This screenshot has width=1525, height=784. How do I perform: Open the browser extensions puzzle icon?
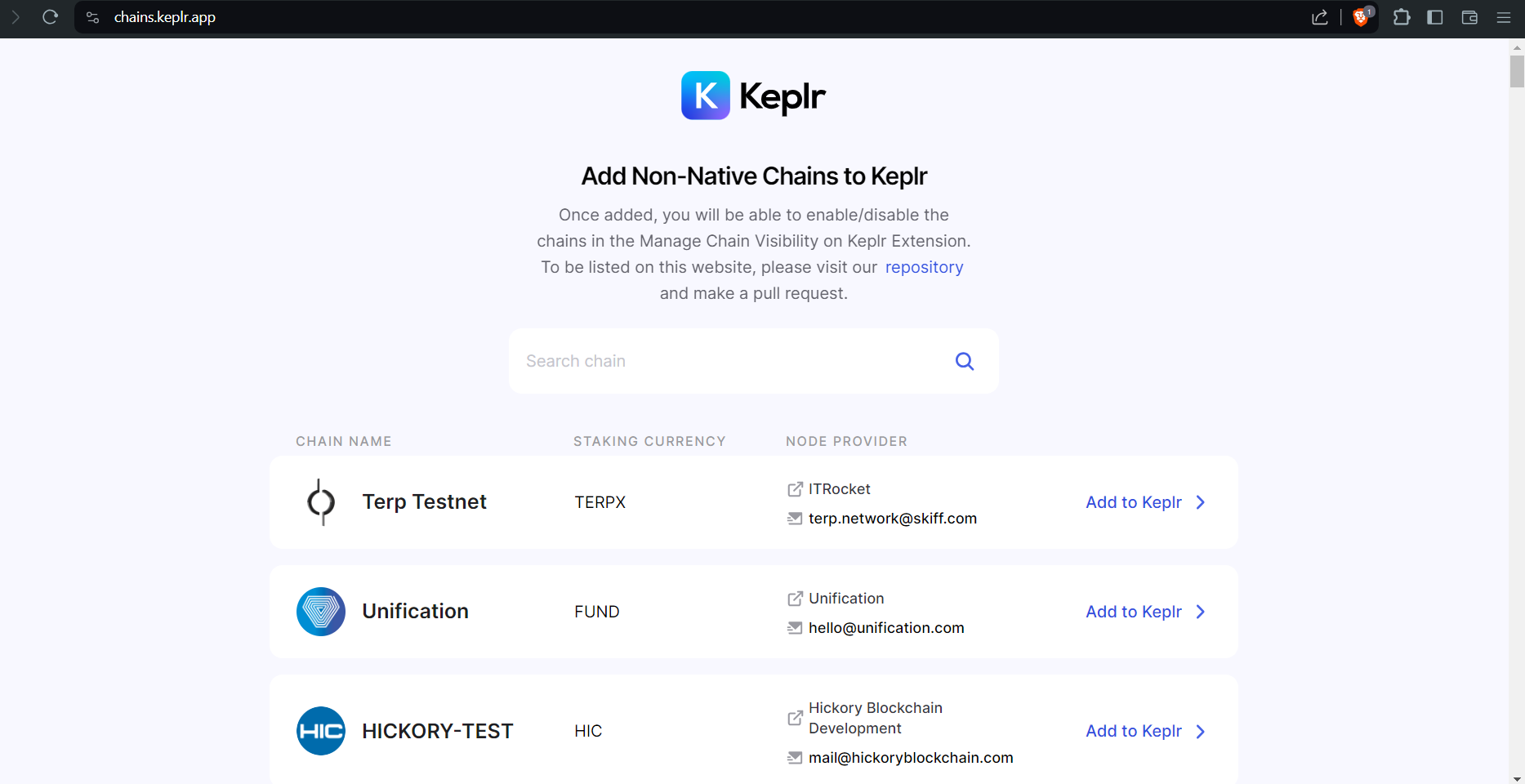click(1402, 17)
